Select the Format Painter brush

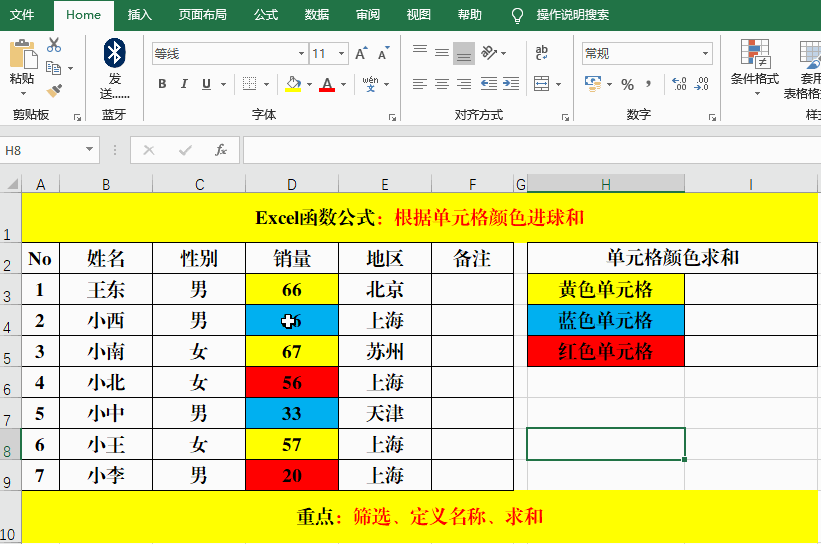[54, 90]
